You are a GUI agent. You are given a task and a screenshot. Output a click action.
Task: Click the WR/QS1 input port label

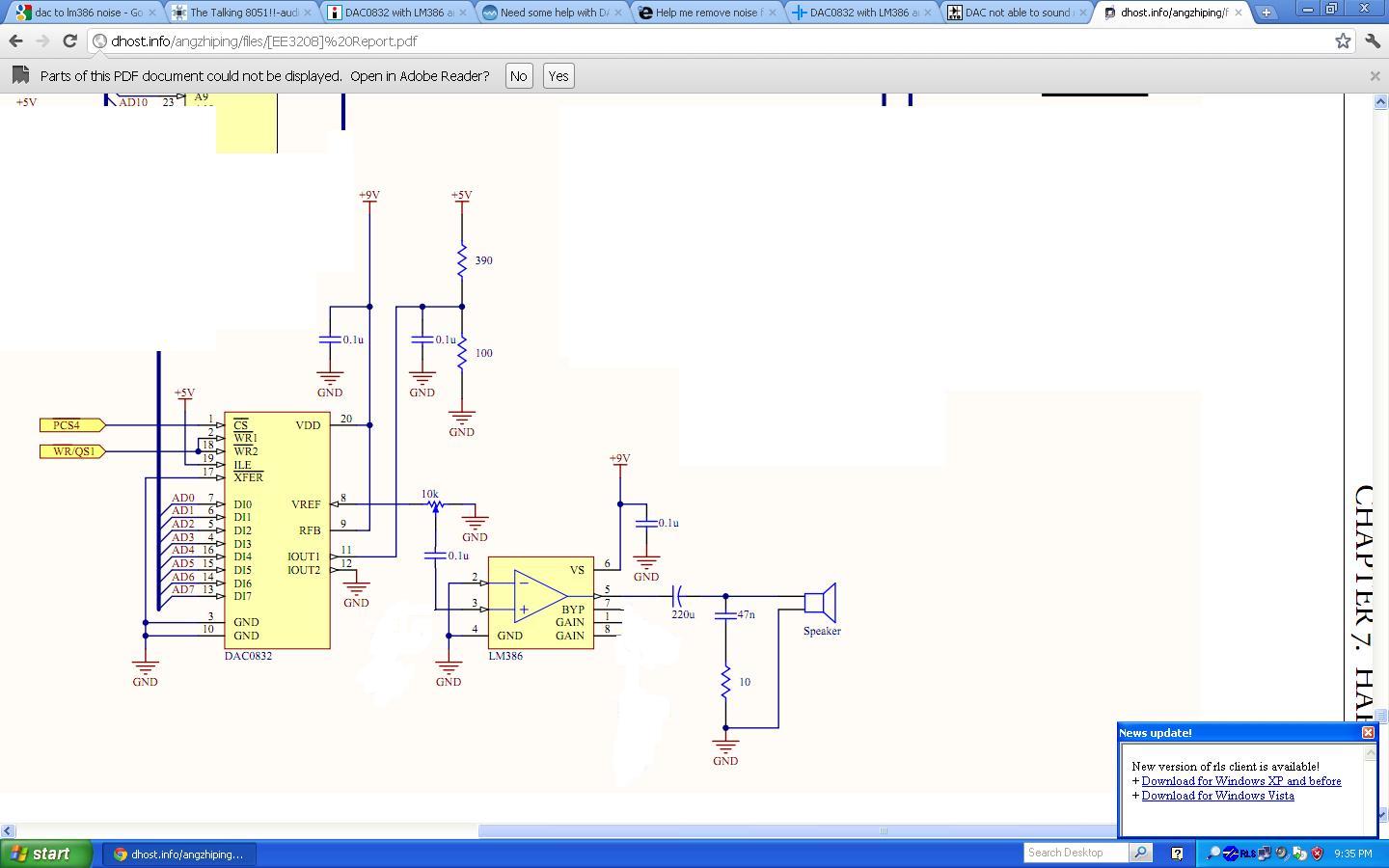(73, 451)
